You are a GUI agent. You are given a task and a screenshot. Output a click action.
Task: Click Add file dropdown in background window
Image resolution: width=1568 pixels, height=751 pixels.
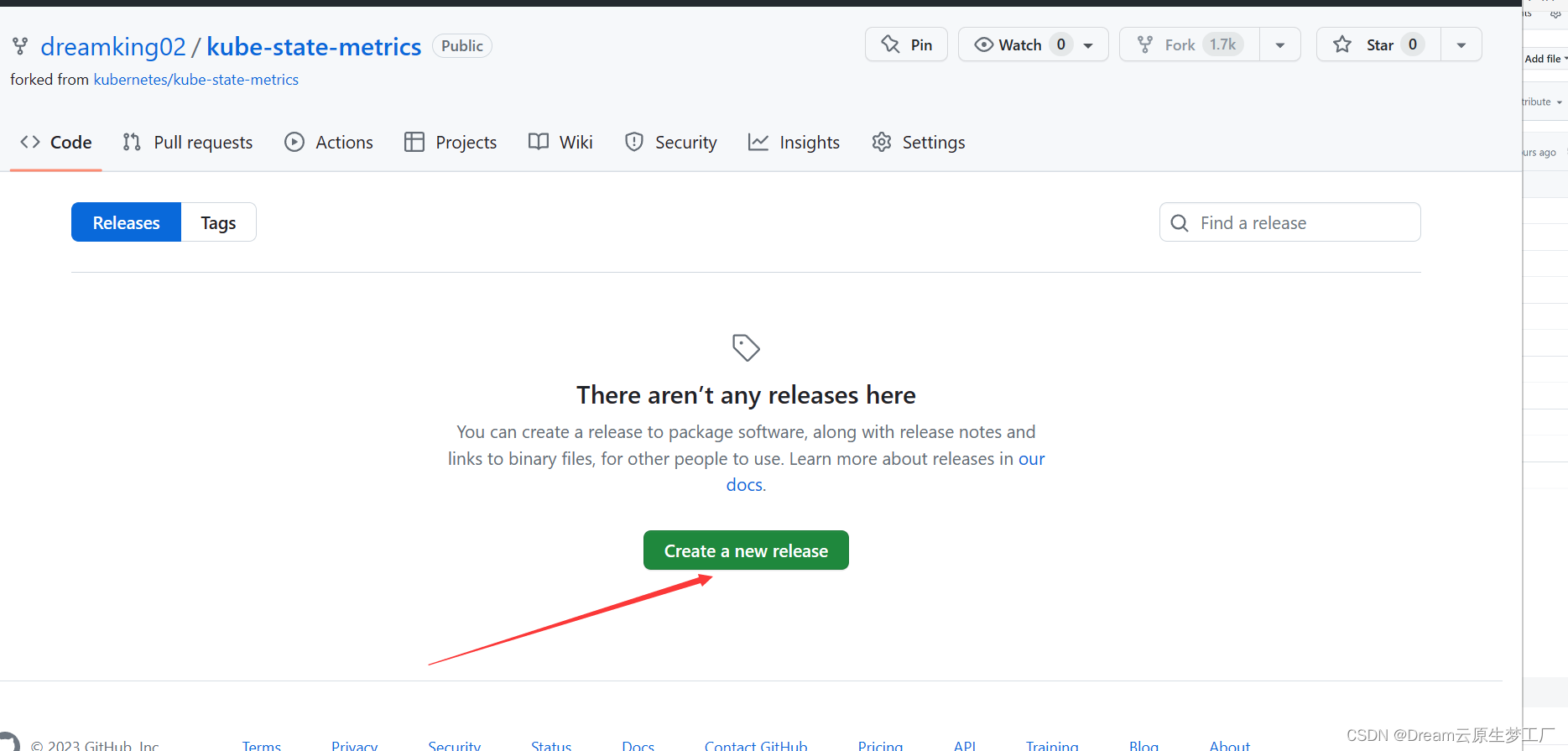pos(1545,59)
